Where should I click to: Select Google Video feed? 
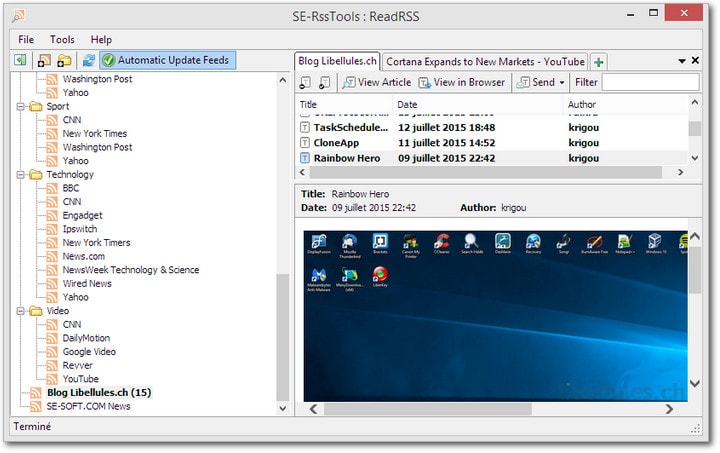89,352
